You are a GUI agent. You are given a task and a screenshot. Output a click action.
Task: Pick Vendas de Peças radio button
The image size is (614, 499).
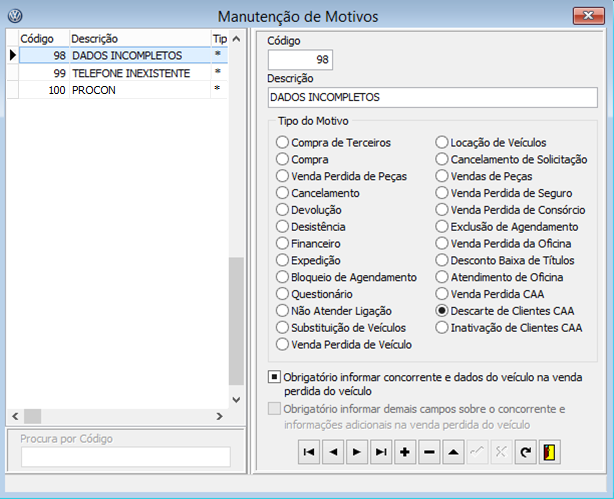click(484, 176)
